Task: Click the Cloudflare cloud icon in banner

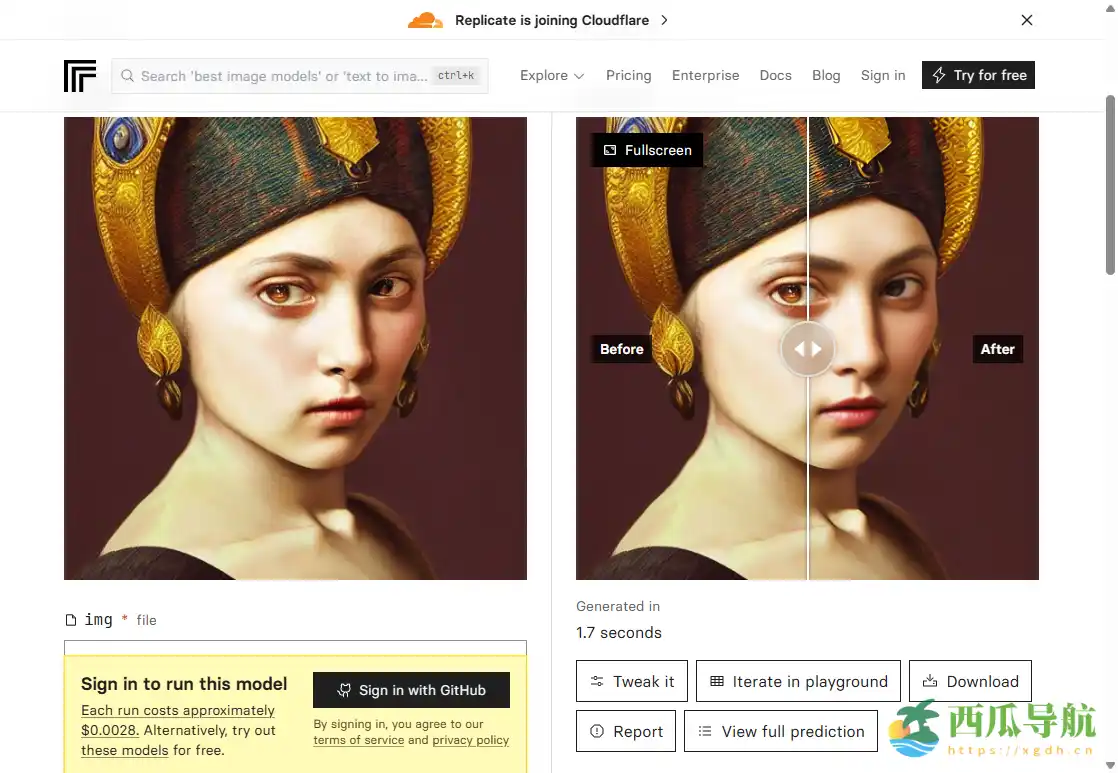Action: 425,20
